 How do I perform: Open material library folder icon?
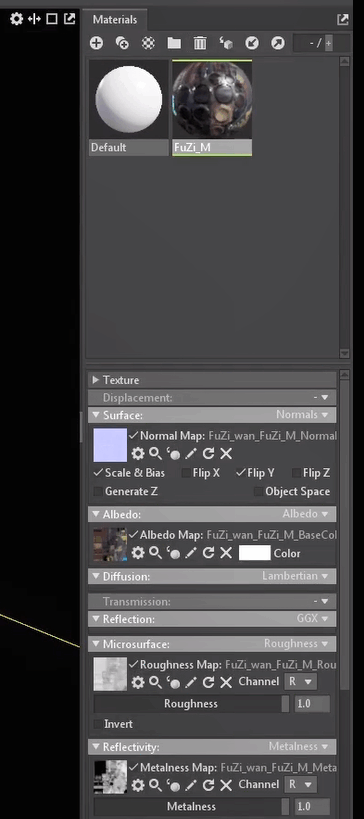(174, 43)
